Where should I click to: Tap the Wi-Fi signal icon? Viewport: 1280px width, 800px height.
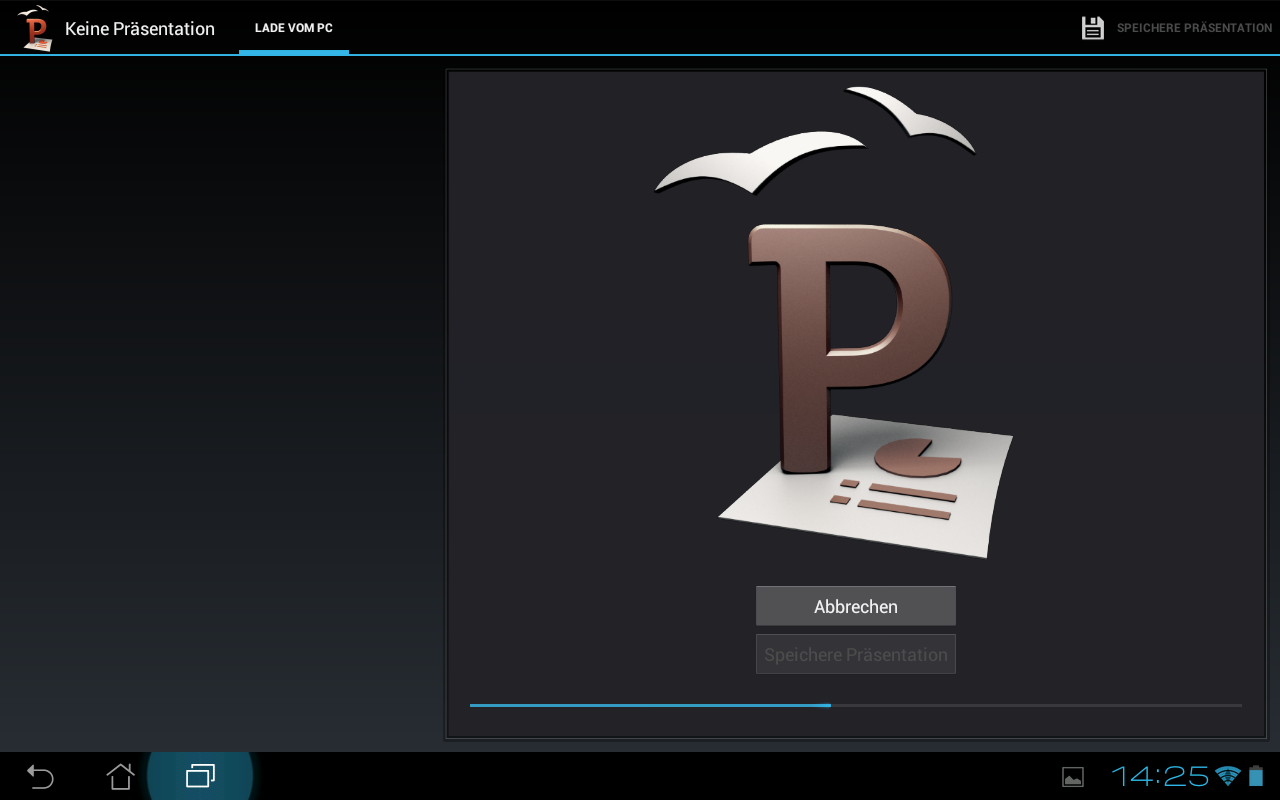[x=1227, y=776]
